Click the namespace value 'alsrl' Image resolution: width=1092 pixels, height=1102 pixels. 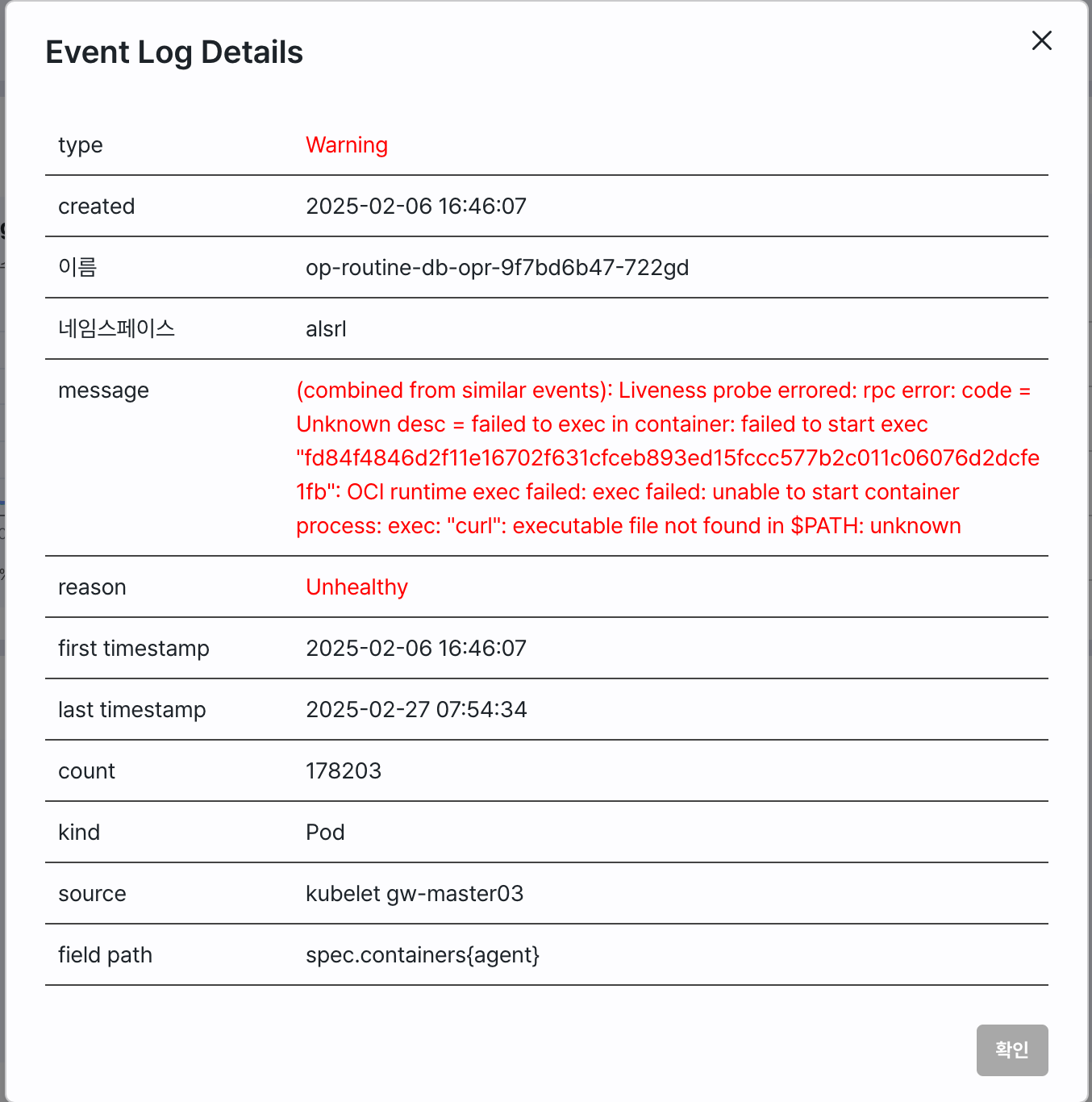point(326,329)
